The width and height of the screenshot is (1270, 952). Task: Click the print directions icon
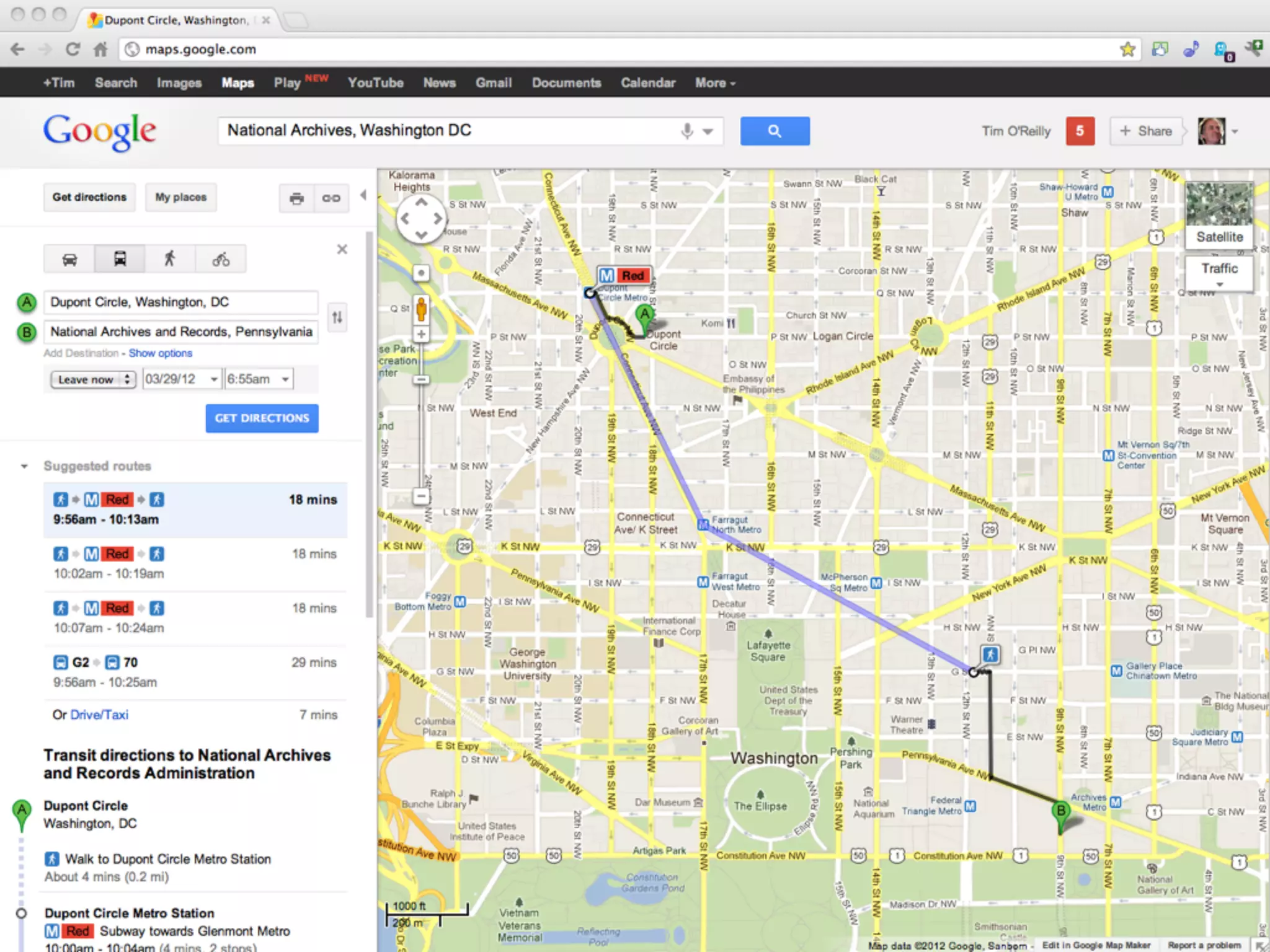pyautogui.click(x=296, y=198)
